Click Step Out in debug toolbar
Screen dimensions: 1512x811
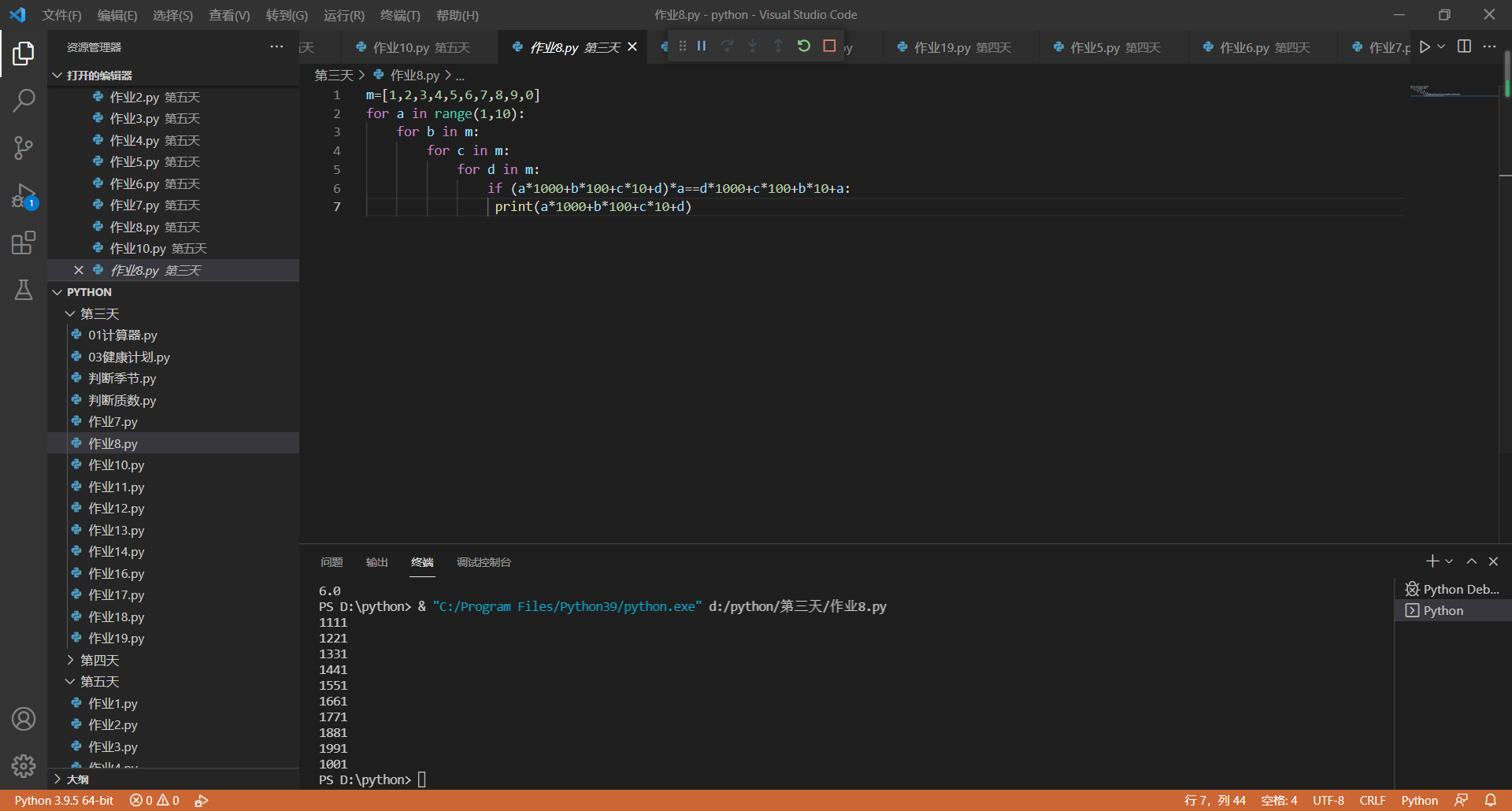point(778,46)
